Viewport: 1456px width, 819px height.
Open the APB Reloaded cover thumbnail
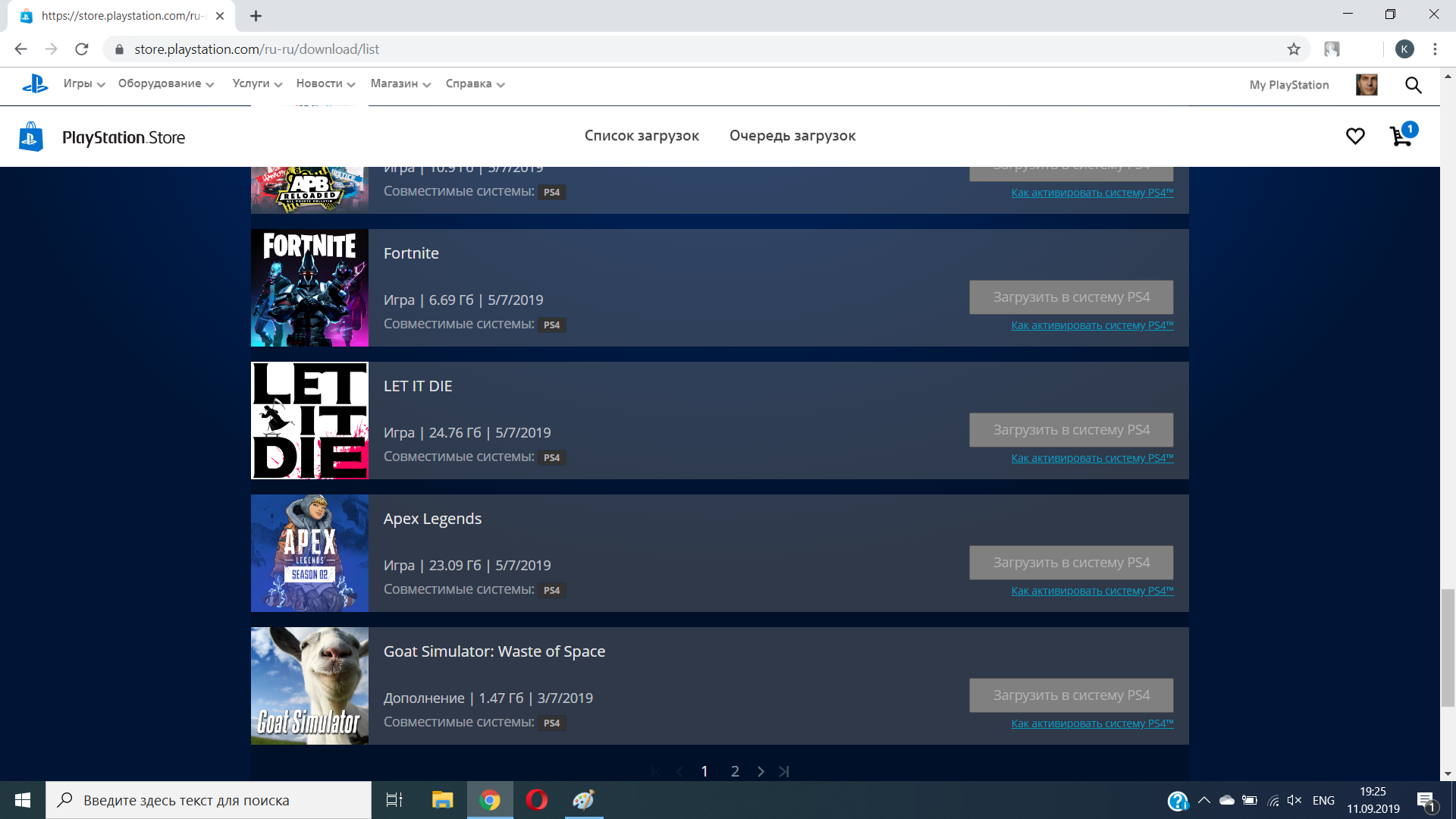[309, 190]
